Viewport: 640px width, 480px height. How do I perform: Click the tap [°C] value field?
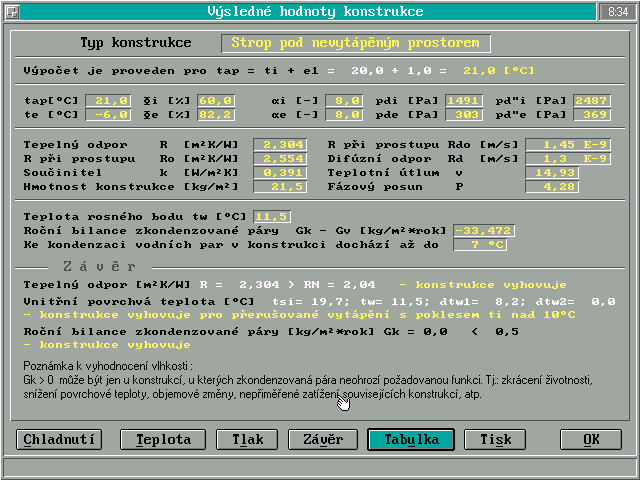tap(108, 100)
